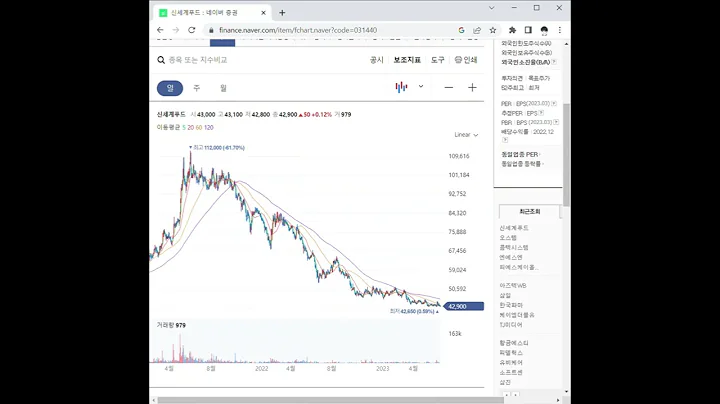
Task: Open the 동일업종 등락률 link
Action: (522, 164)
